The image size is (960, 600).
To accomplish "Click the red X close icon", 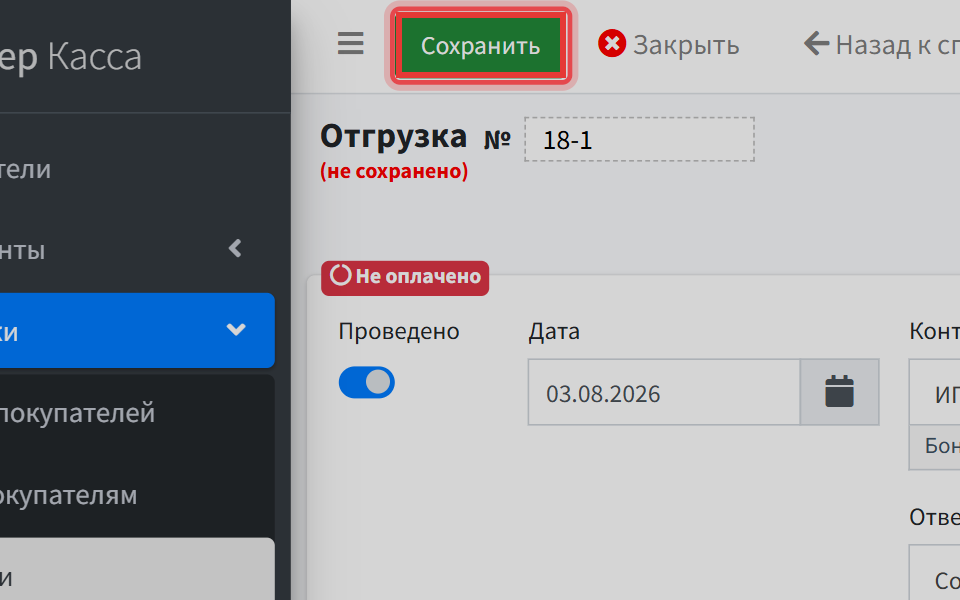I will coord(612,44).
